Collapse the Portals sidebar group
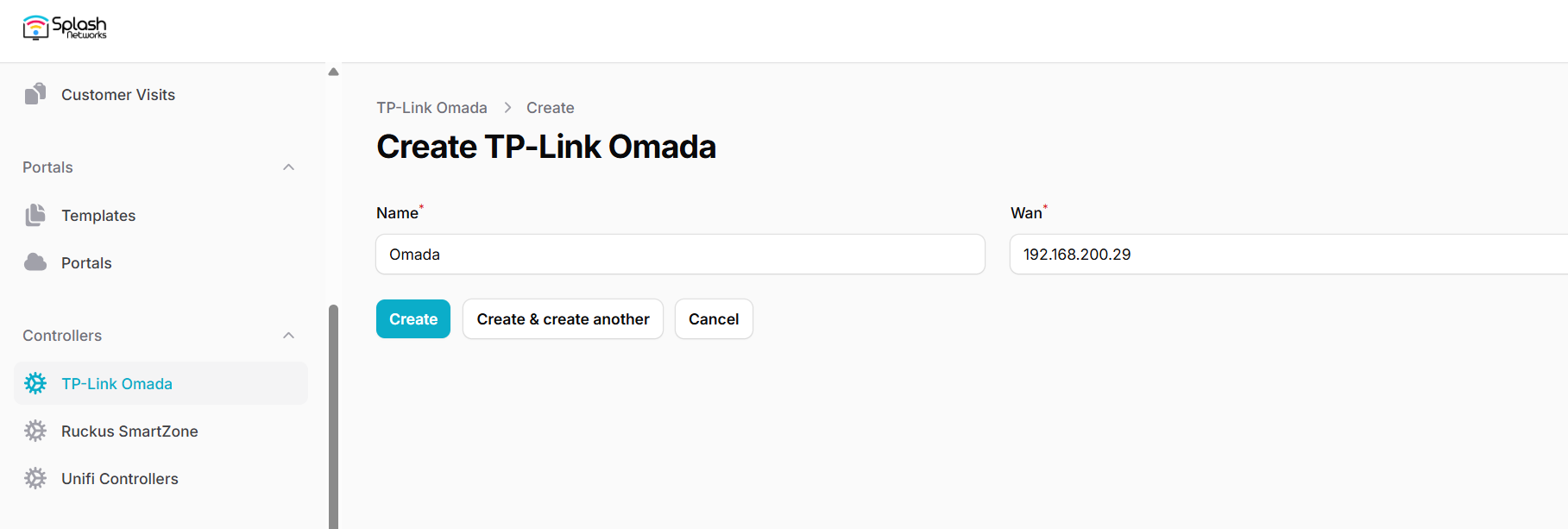The height and width of the screenshot is (529, 1568). (x=289, y=167)
